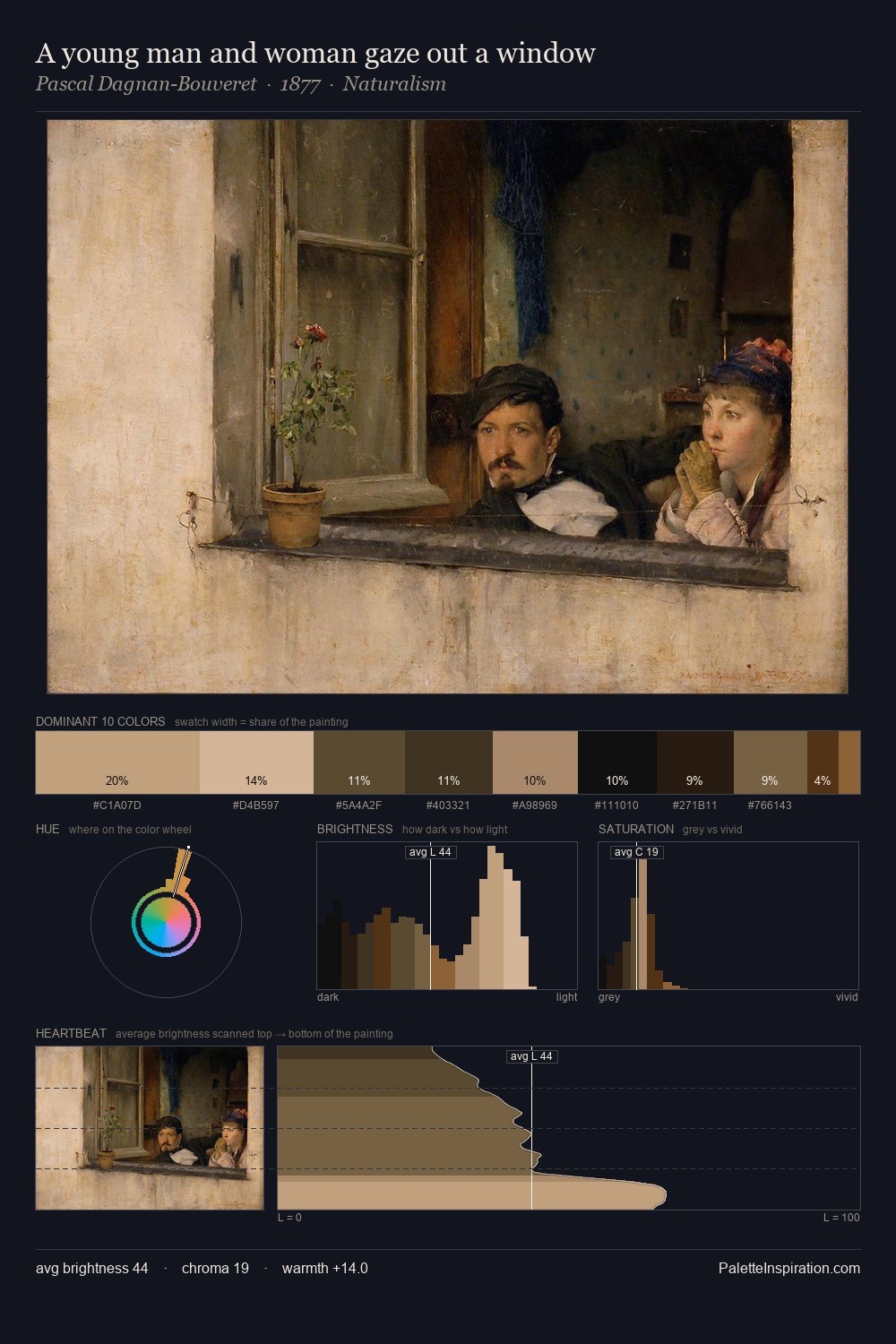
Task: Choose the #403321 dark brown swatch
Action: [449, 762]
